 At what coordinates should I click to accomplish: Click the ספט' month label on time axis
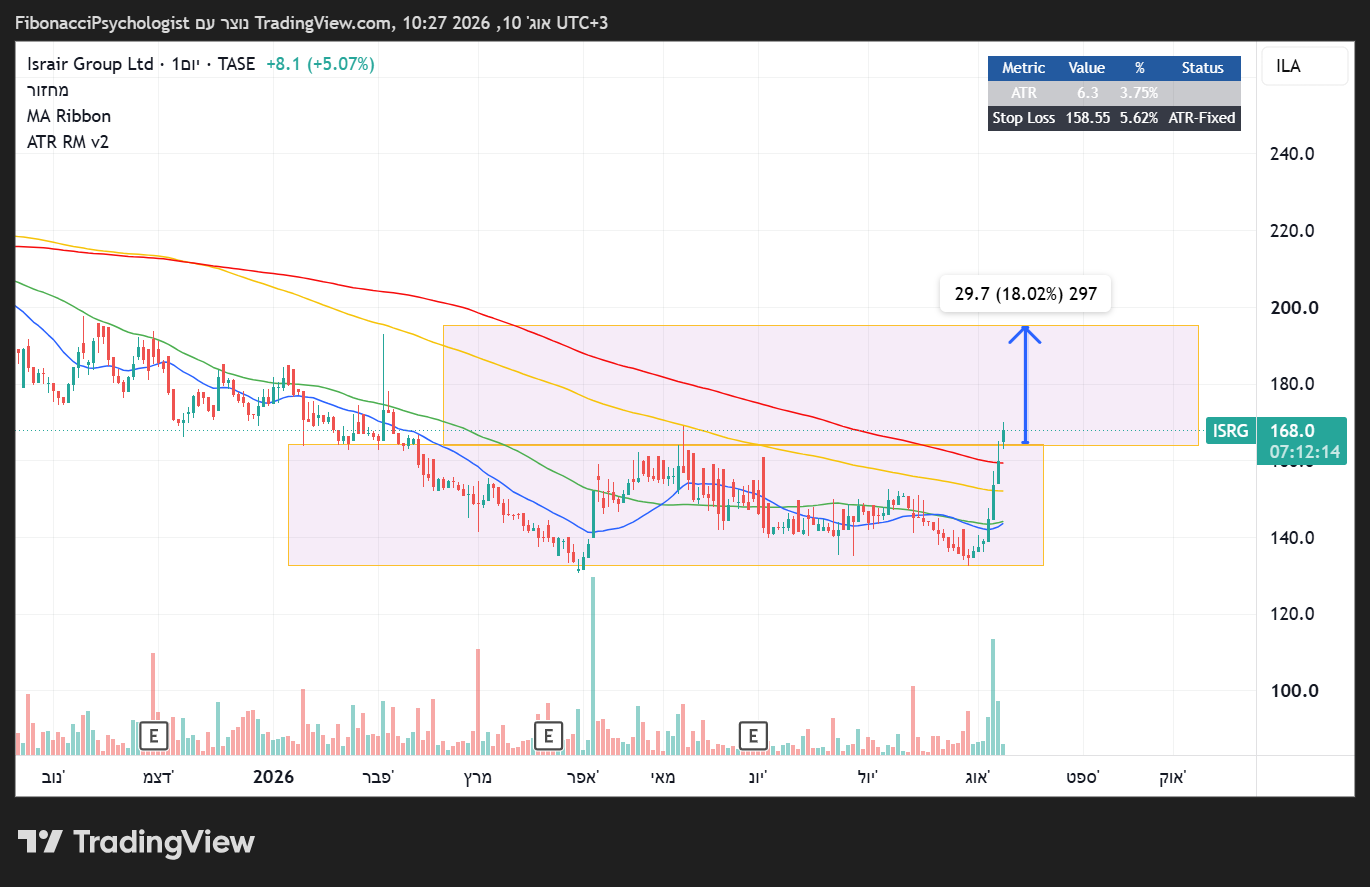coord(1083,777)
